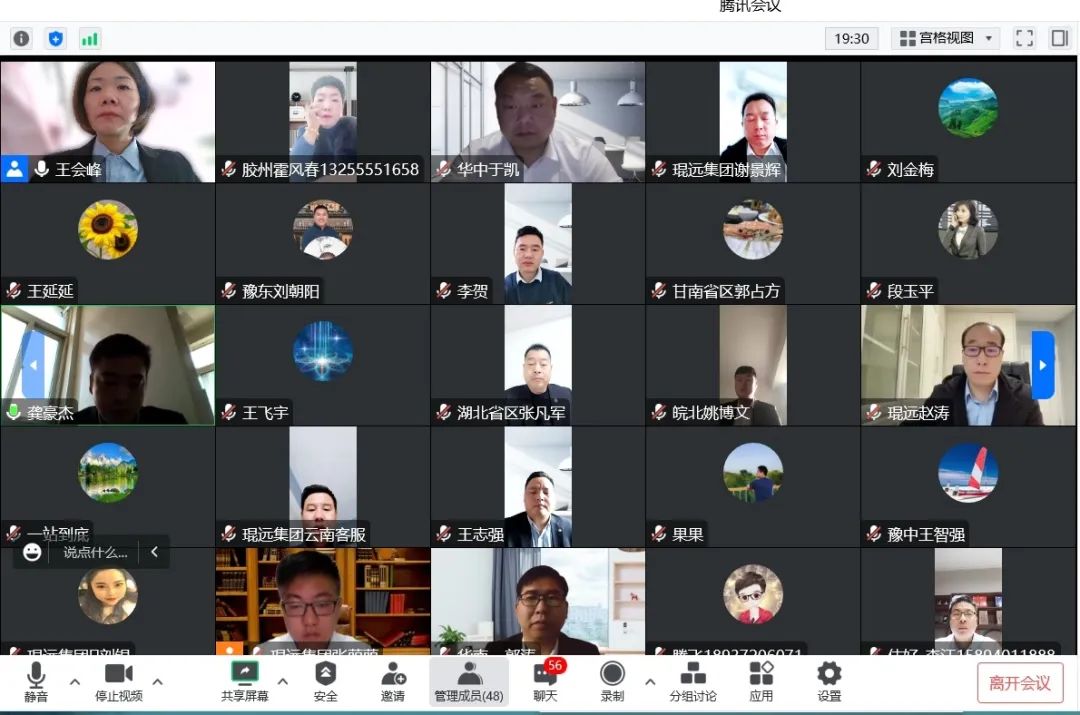Click muted mic icon beside 王志强
The image size is (1080, 715).
[444, 534]
